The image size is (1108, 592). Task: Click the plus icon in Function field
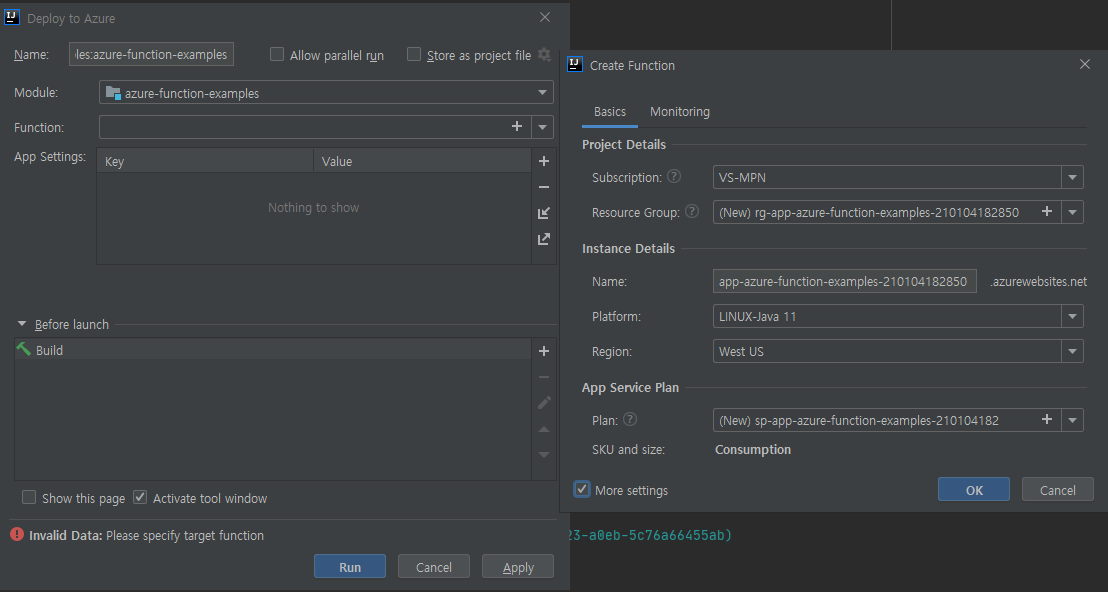point(517,127)
